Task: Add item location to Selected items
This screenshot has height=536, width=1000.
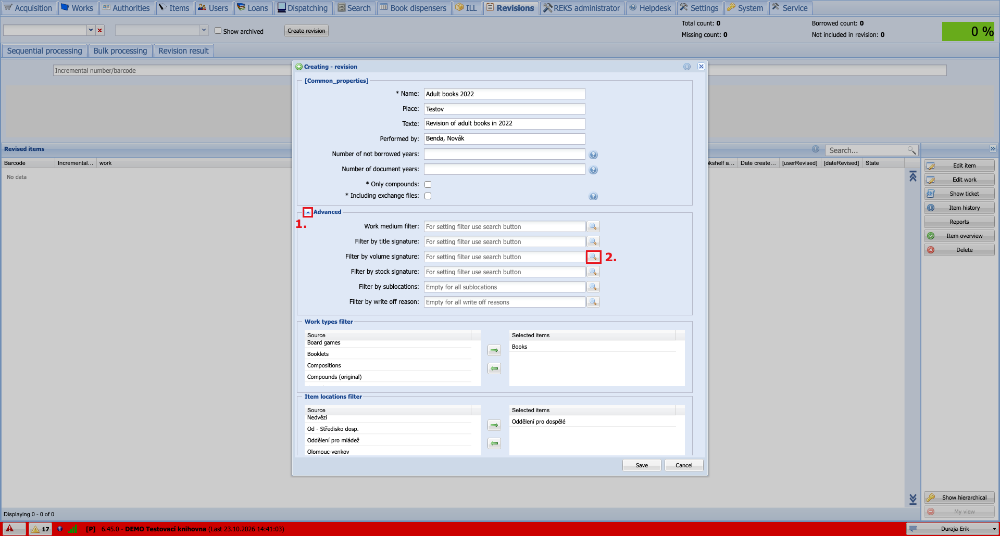Action: (494, 425)
